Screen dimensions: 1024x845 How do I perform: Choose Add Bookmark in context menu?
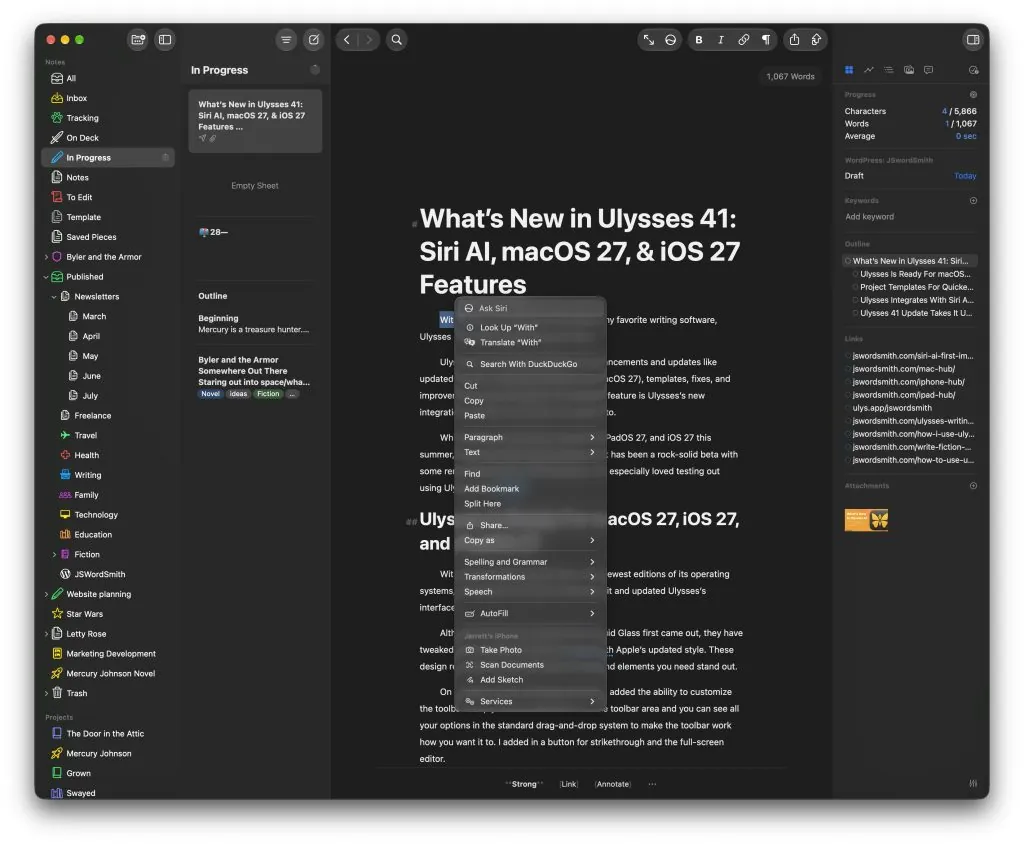(x=530, y=488)
